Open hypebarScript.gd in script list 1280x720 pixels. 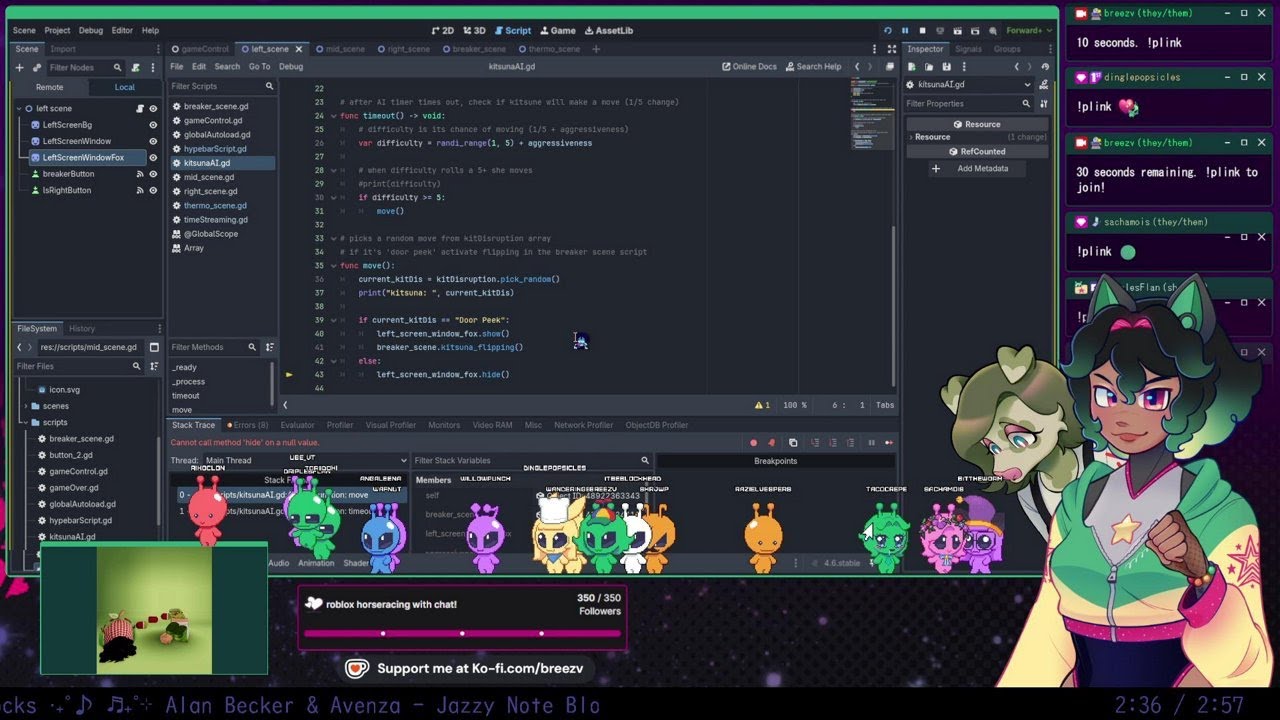(x=215, y=148)
